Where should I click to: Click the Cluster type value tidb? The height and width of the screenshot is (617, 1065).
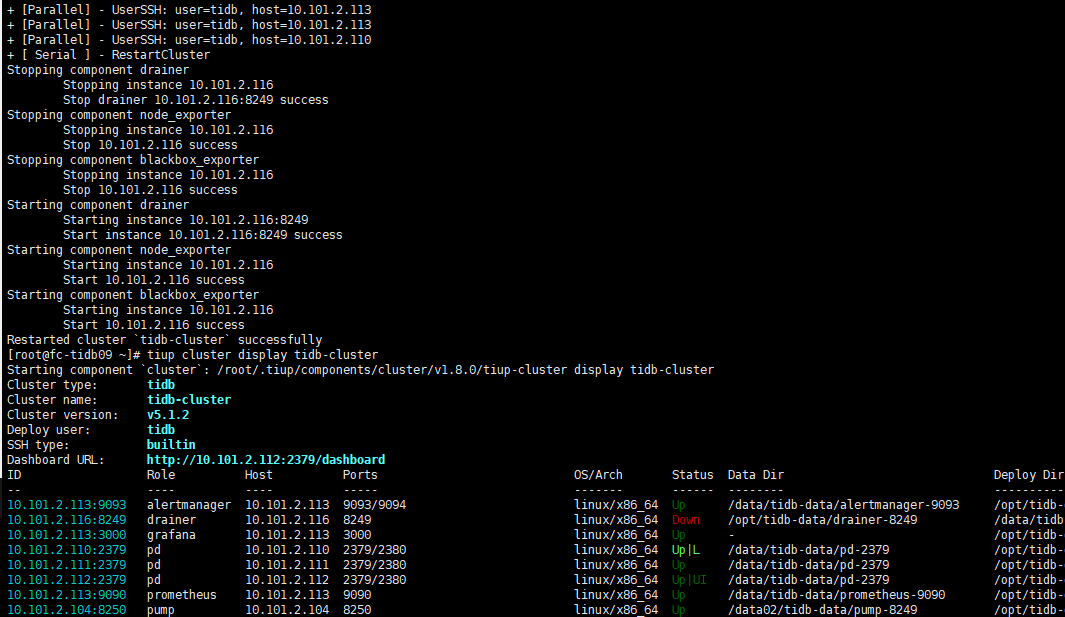pos(161,385)
